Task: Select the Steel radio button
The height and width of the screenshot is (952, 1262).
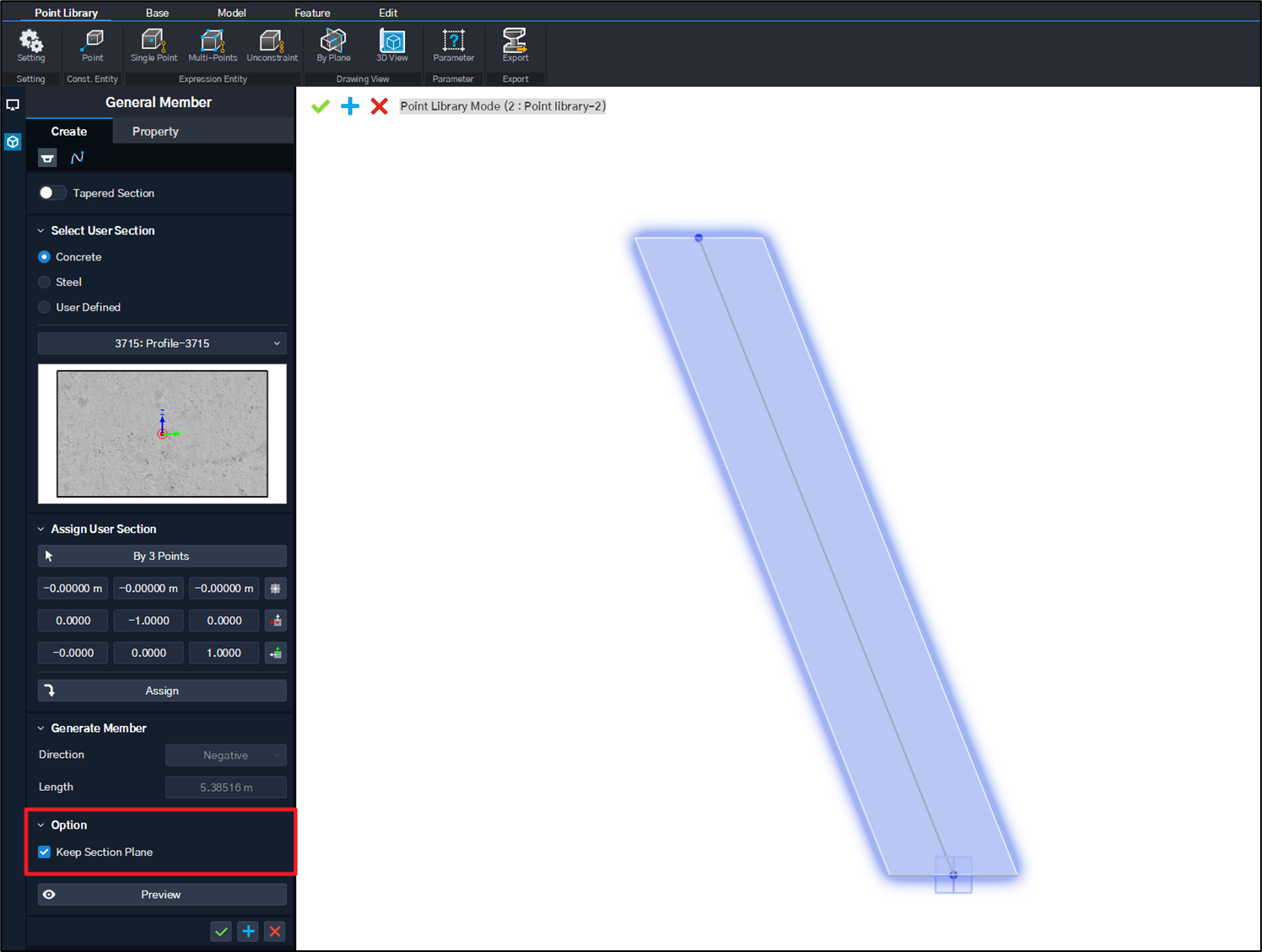Action: [x=45, y=282]
